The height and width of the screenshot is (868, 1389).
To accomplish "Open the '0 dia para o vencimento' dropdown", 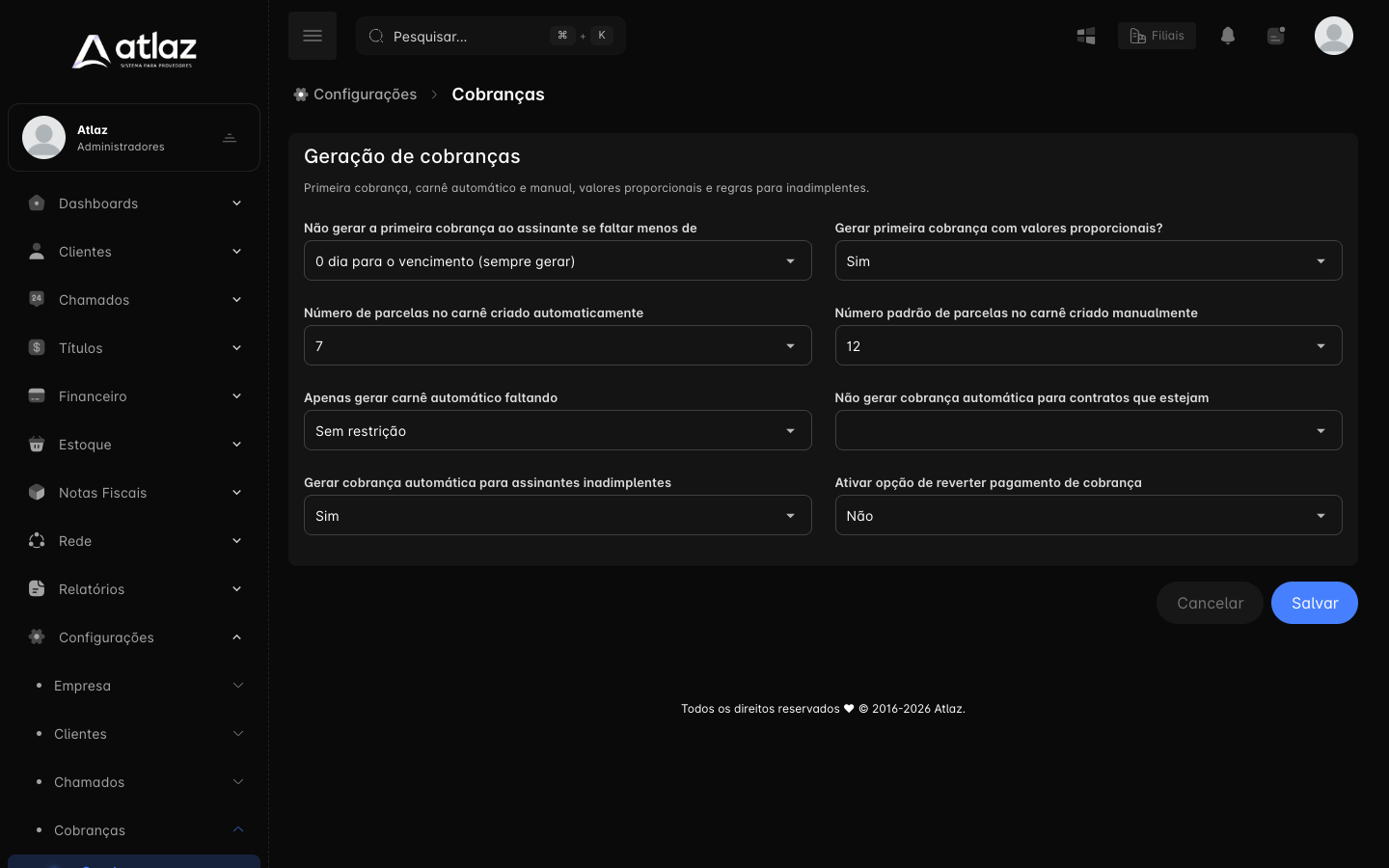I will coord(558,260).
